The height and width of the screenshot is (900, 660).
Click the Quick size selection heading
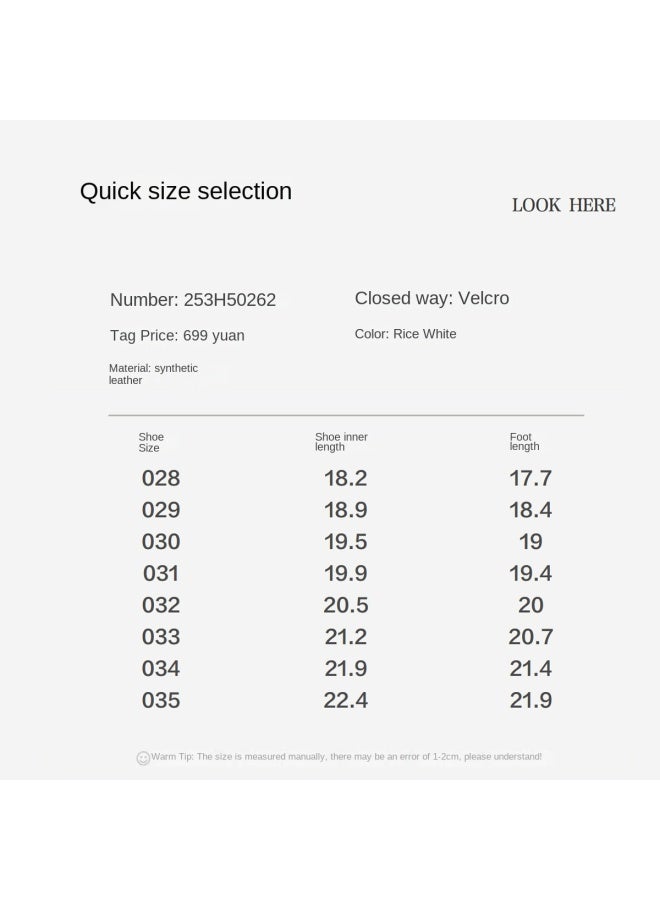click(x=186, y=192)
